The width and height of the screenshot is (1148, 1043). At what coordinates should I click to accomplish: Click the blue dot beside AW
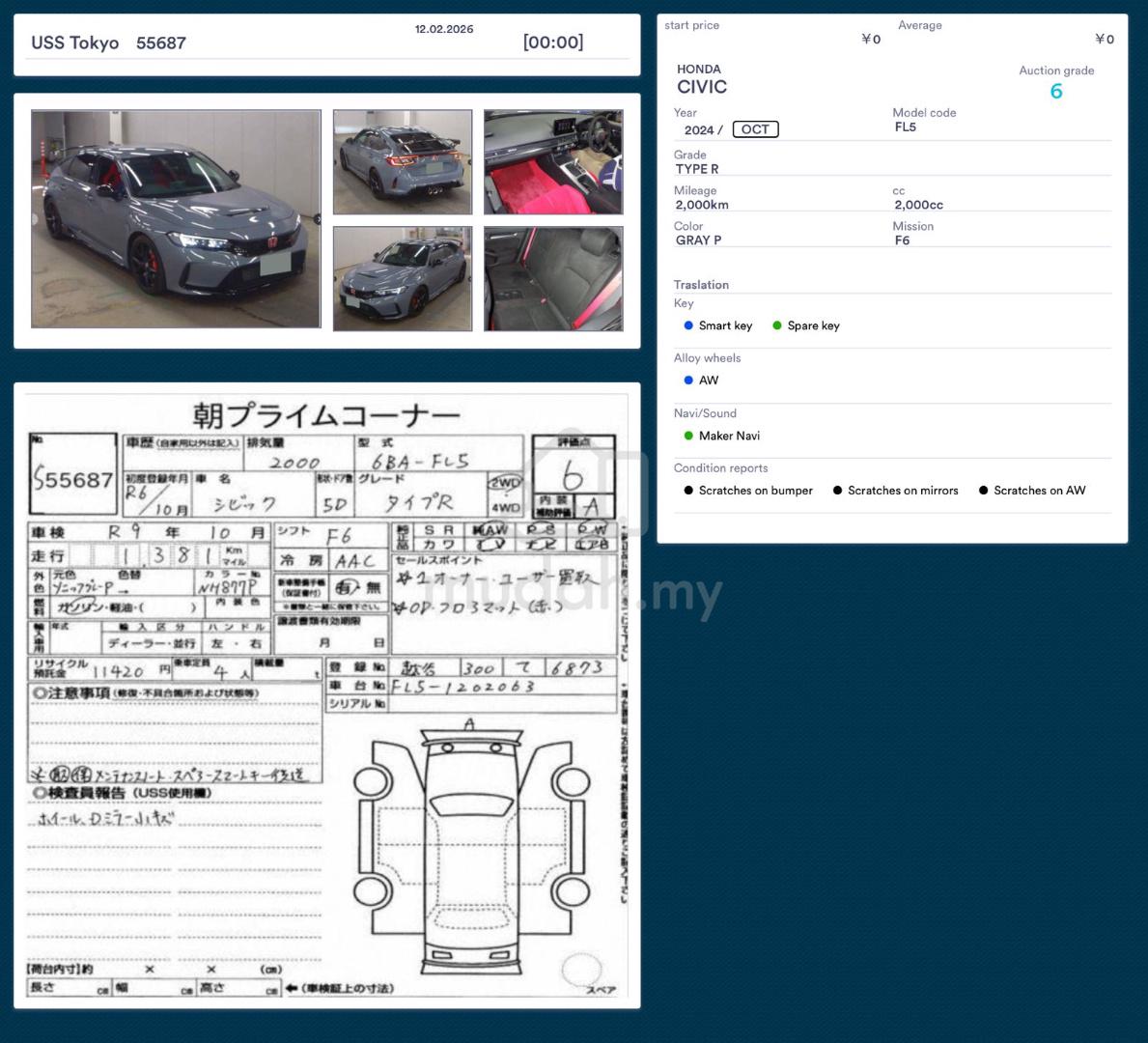[688, 381]
